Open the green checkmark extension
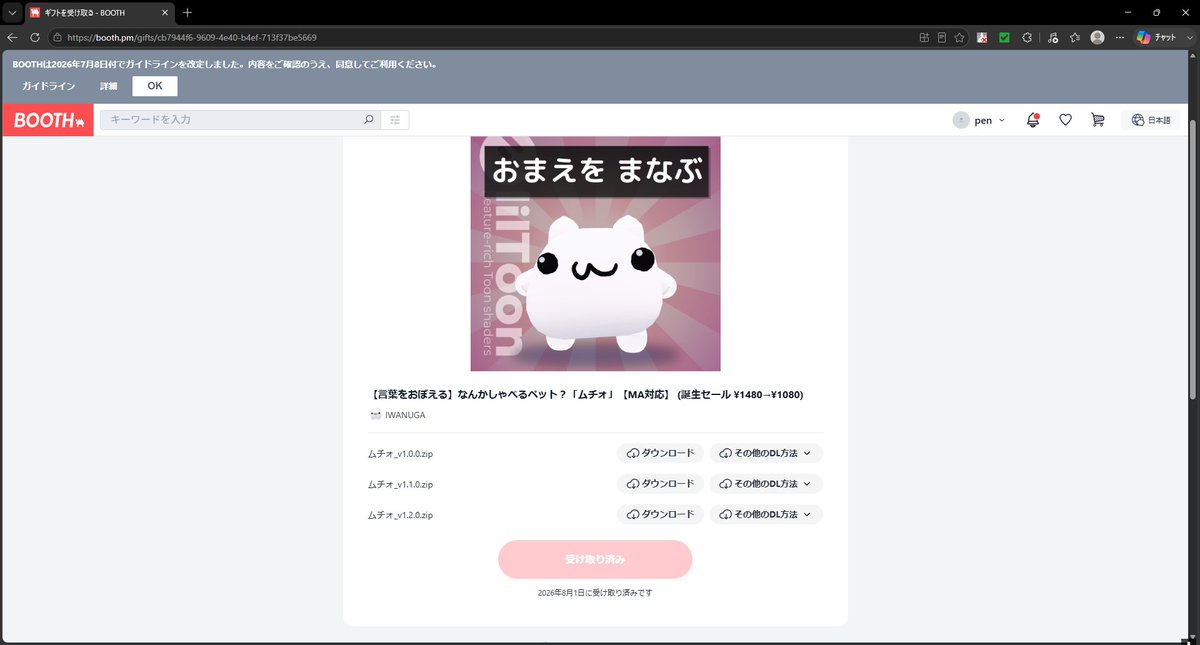The height and width of the screenshot is (645, 1200). click(1005, 37)
